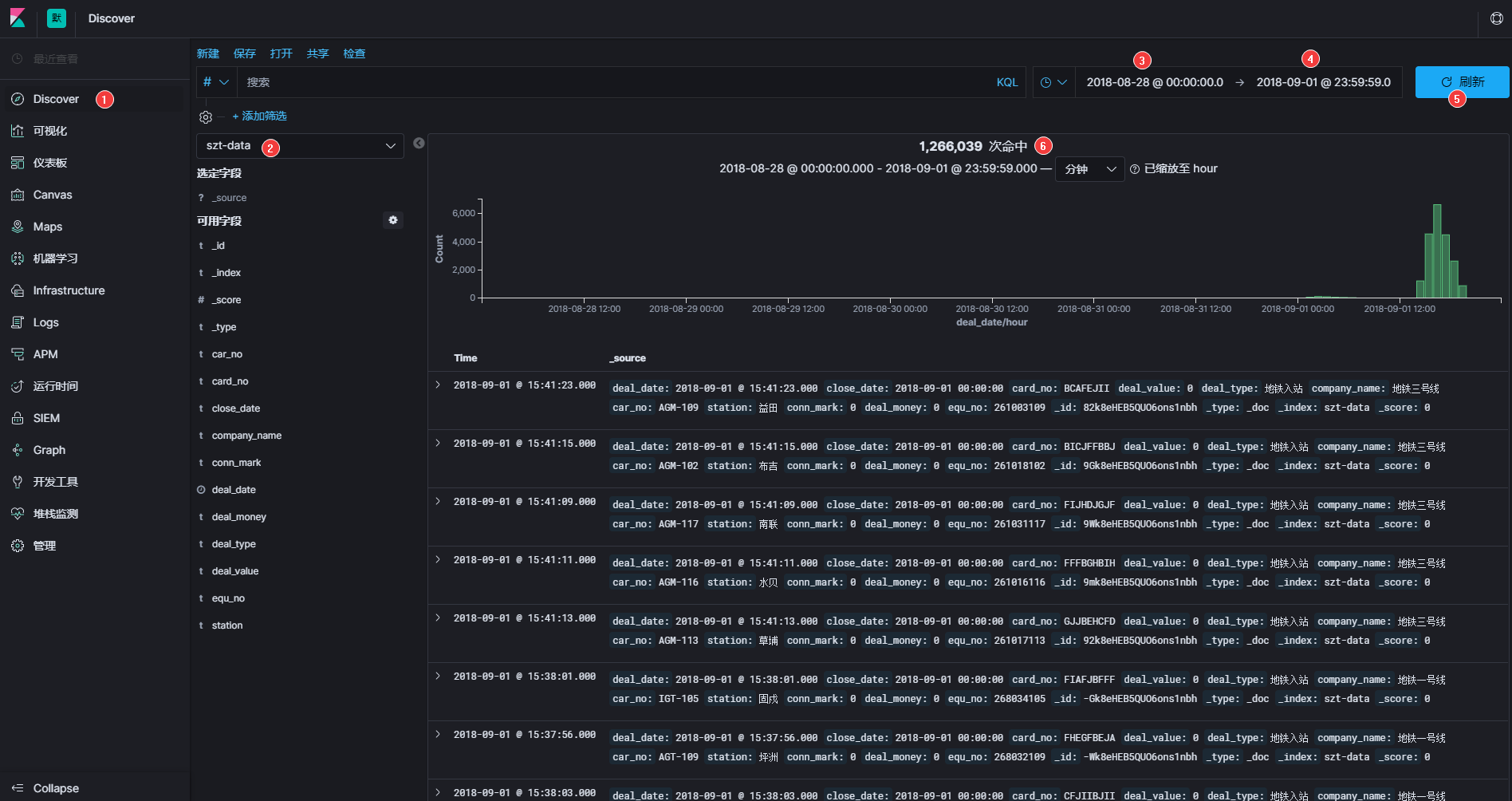Select the station field

point(227,625)
